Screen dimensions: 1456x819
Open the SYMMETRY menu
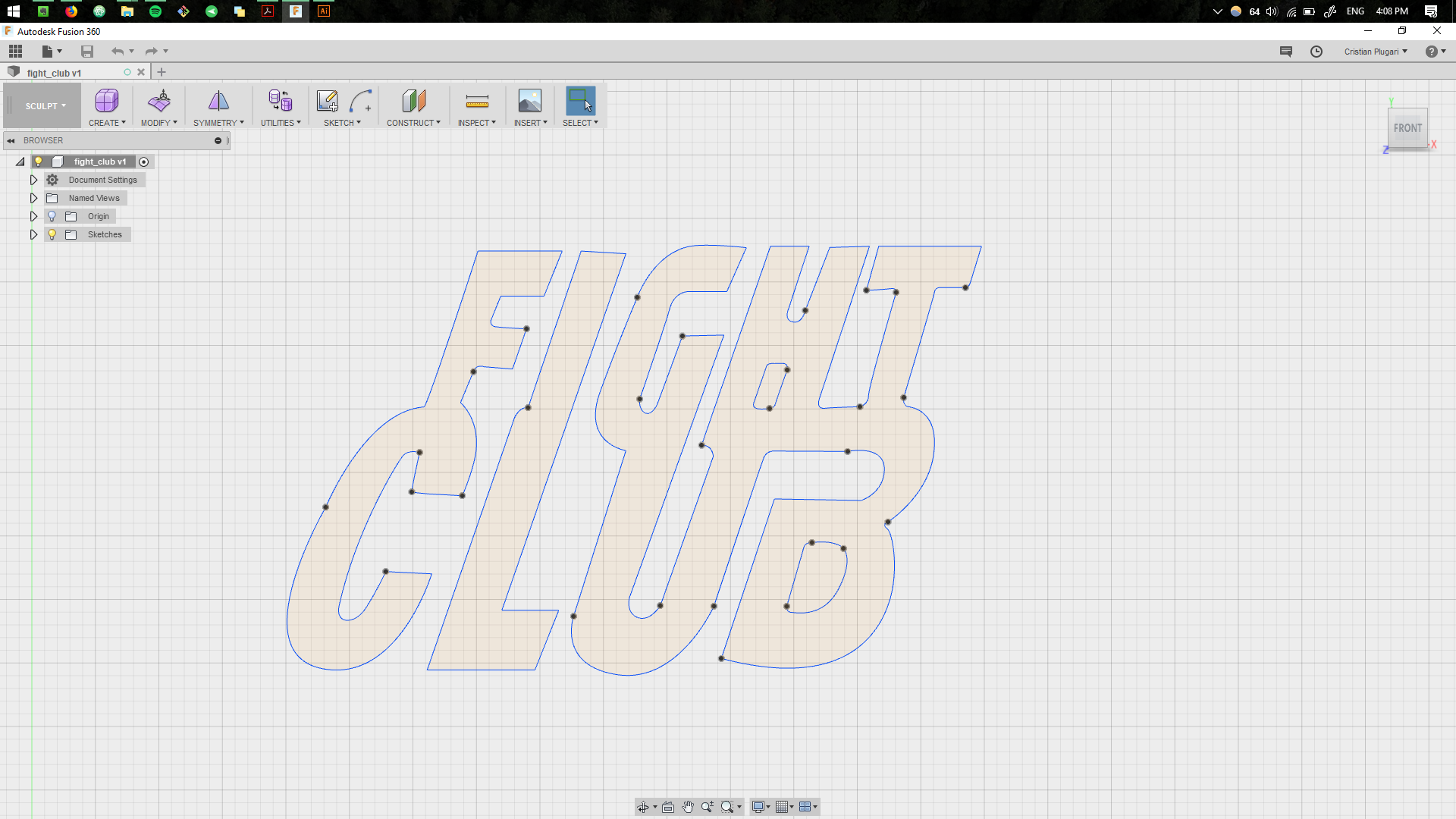pyautogui.click(x=218, y=123)
